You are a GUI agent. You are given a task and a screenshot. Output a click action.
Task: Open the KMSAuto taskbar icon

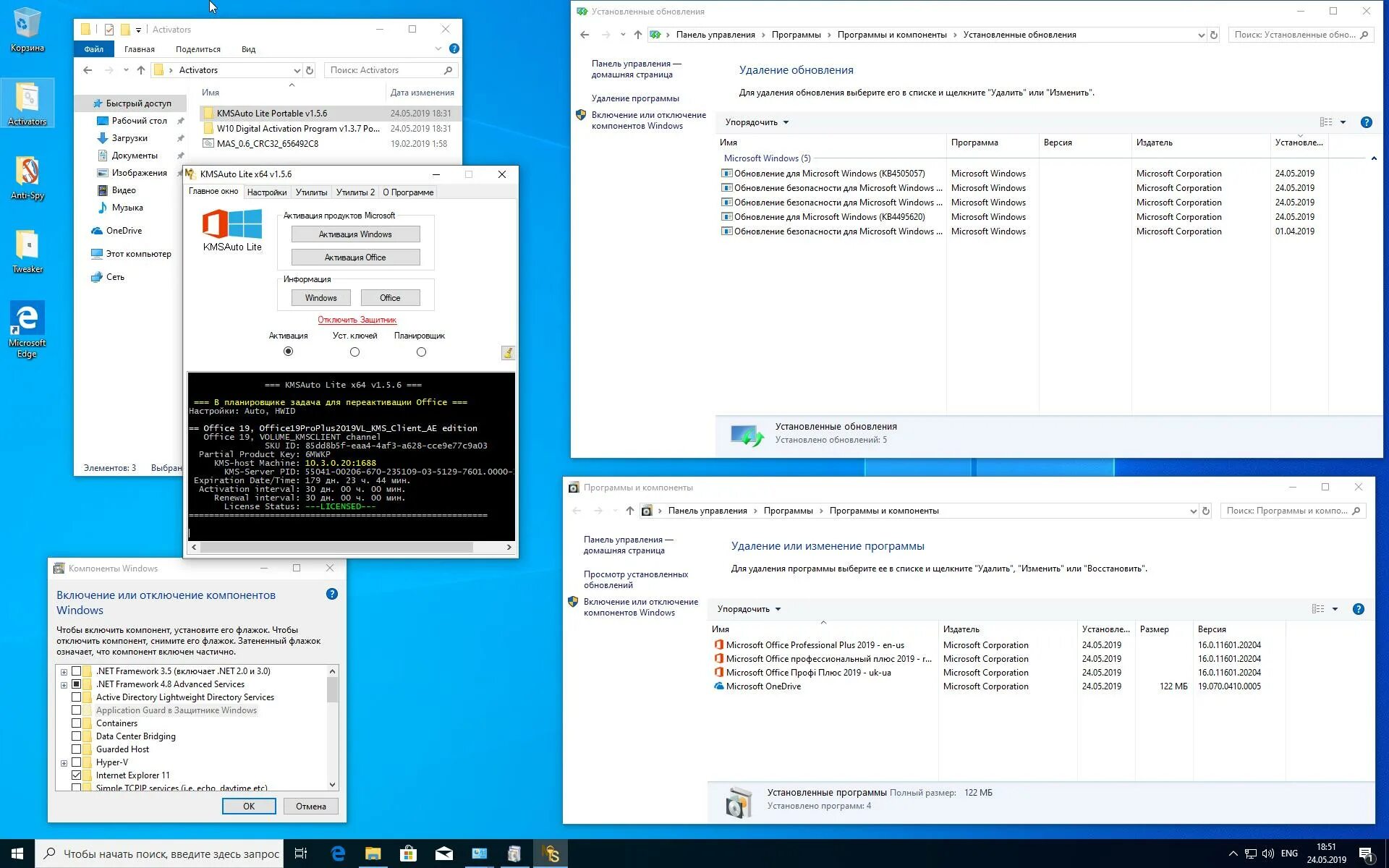[551, 854]
